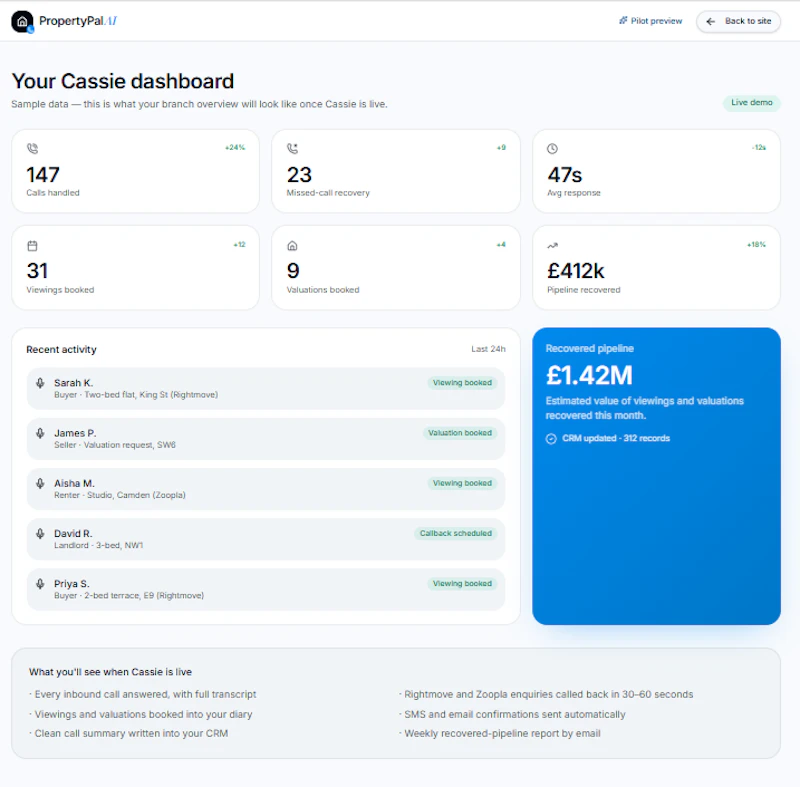
Task: Click the microphone icon beside David R.
Action: (x=40, y=534)
